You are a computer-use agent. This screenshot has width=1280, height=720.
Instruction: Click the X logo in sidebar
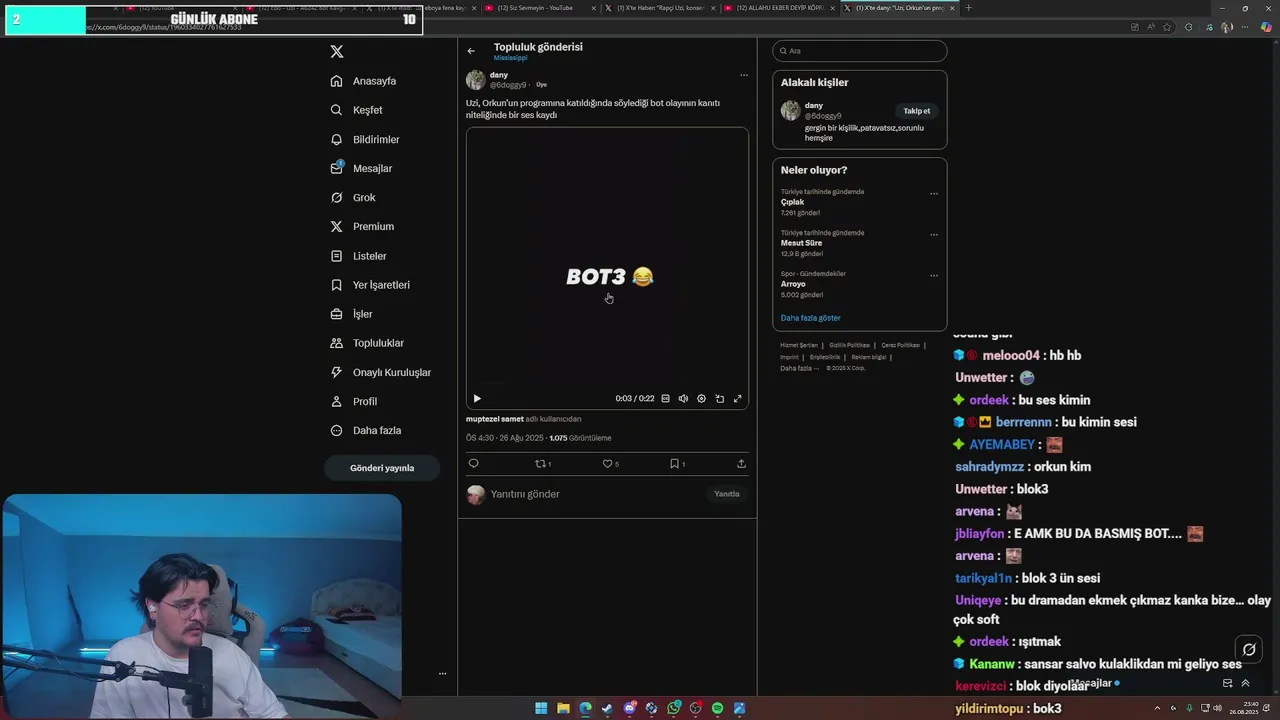[337, 51]
